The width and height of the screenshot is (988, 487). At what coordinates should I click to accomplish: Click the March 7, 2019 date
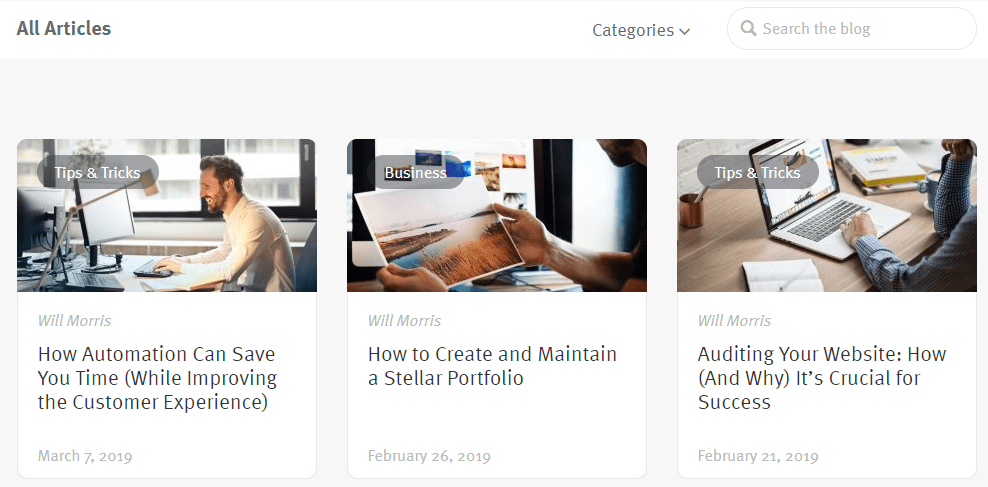85,456
